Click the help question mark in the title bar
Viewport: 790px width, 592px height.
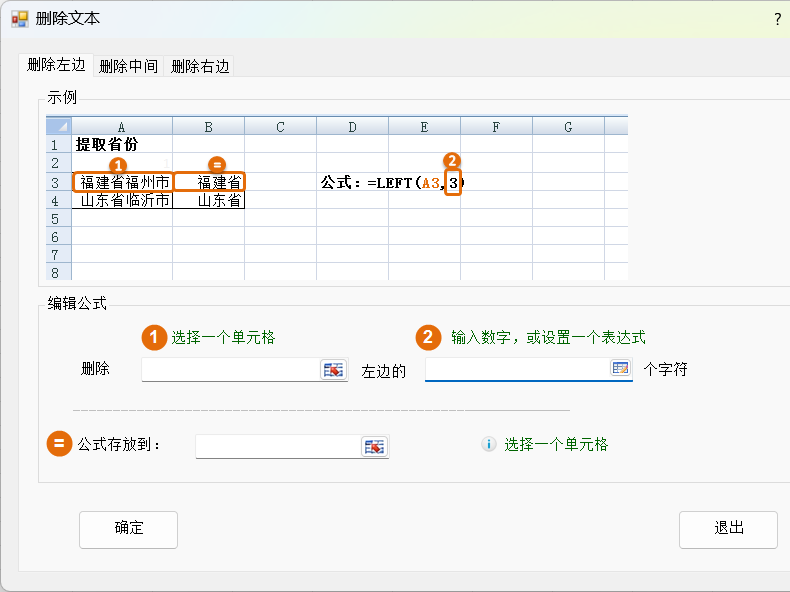pyautogui.click(x=777, y=19)
